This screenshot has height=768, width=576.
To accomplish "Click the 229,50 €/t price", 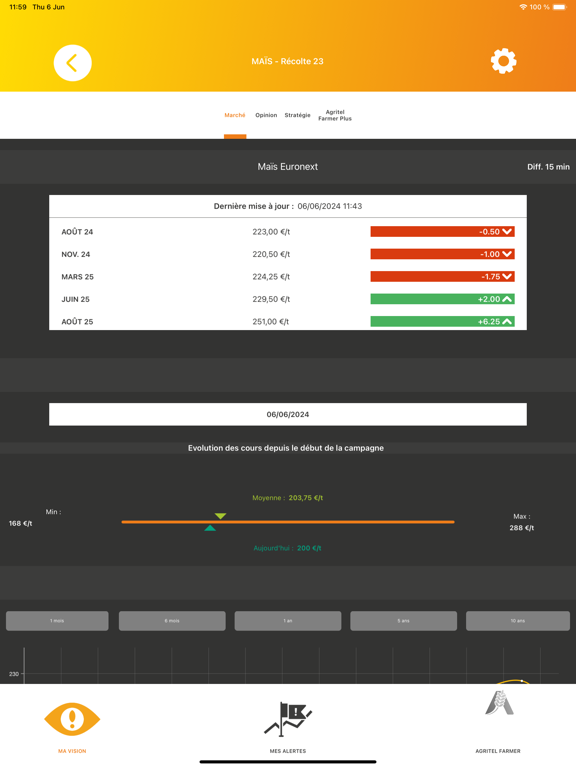I will click(x=271, y=299).
